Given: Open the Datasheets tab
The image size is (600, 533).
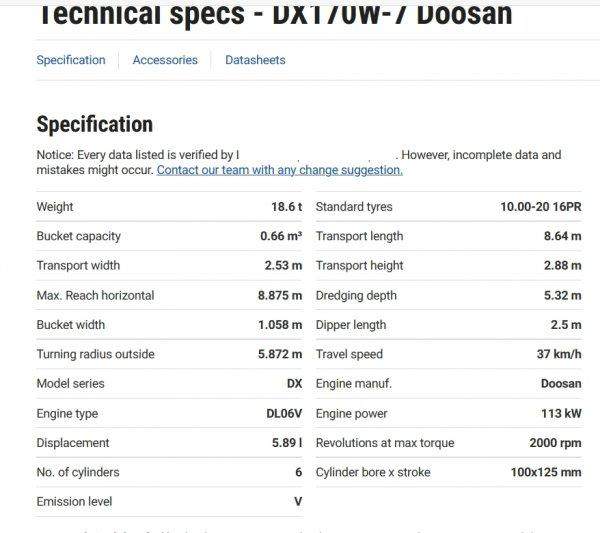Looking at the screenshot, I should coord(255,60).
